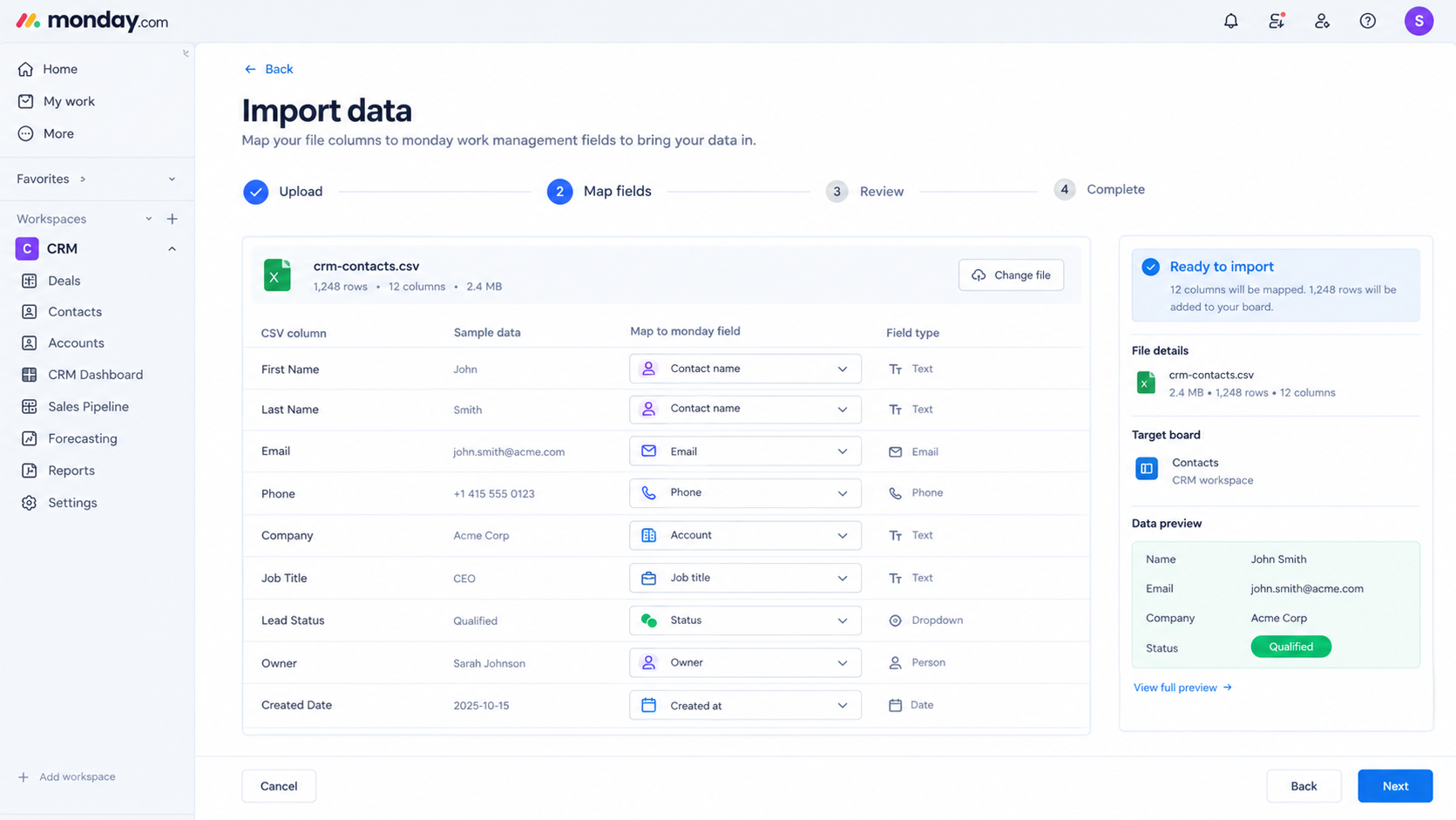Click the Map to monday field header
This screenshot has height=820, width=1456.
(x=685, y=331)
